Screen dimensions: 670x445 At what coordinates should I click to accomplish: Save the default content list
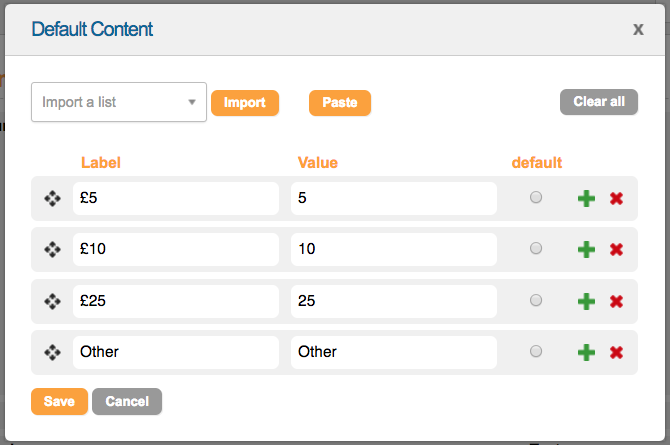coord(59,401)
